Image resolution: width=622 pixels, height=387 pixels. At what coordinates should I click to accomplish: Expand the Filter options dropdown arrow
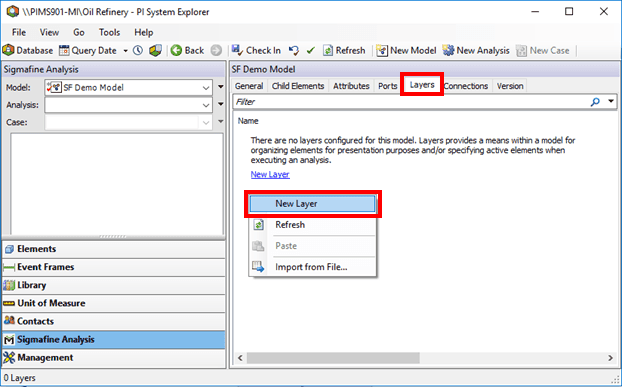611,102
